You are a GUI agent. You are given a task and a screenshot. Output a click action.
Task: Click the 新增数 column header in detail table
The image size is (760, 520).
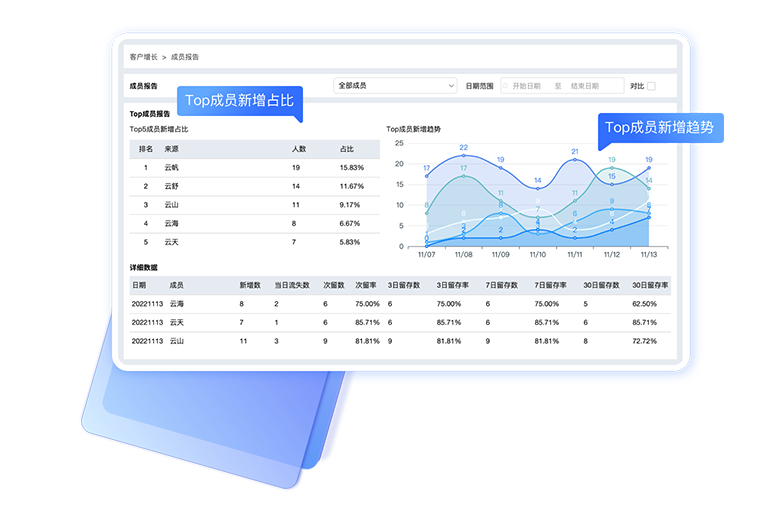click(250, 285)
